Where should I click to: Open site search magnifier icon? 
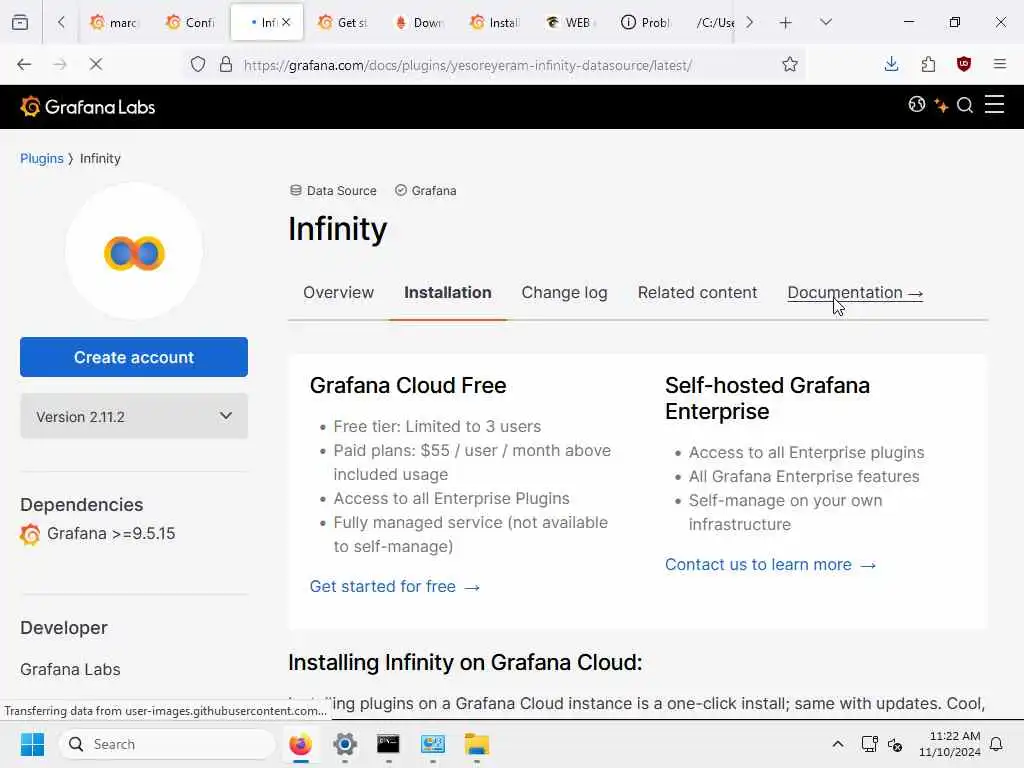click(965, 105)
